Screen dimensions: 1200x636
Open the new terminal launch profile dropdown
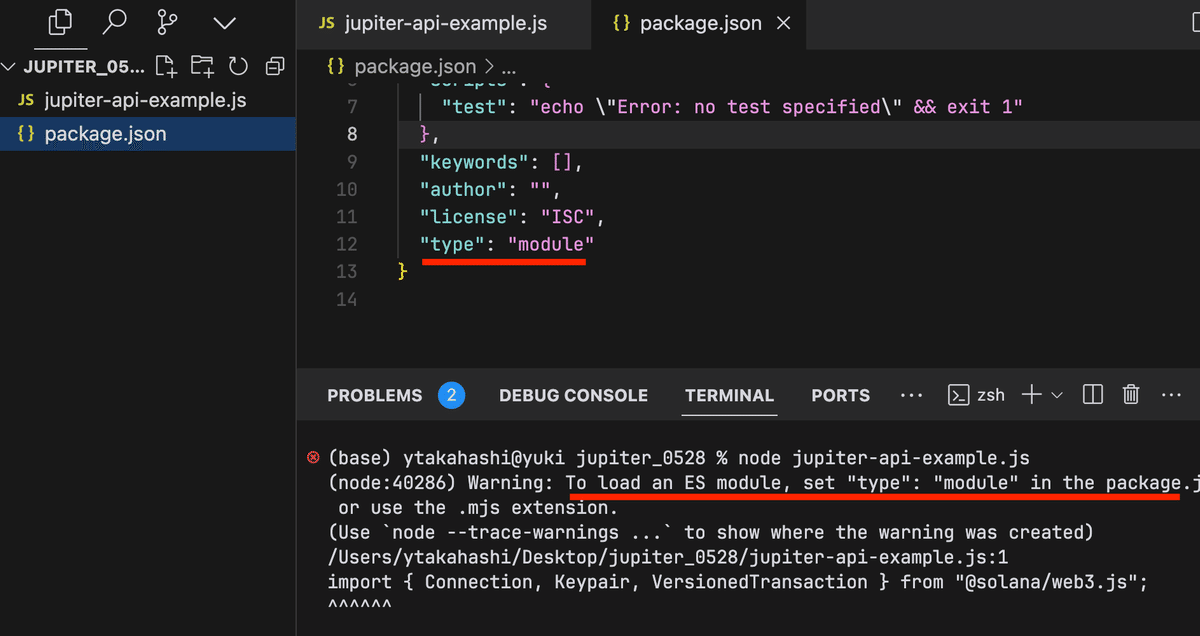click(x=1057, y=395)
